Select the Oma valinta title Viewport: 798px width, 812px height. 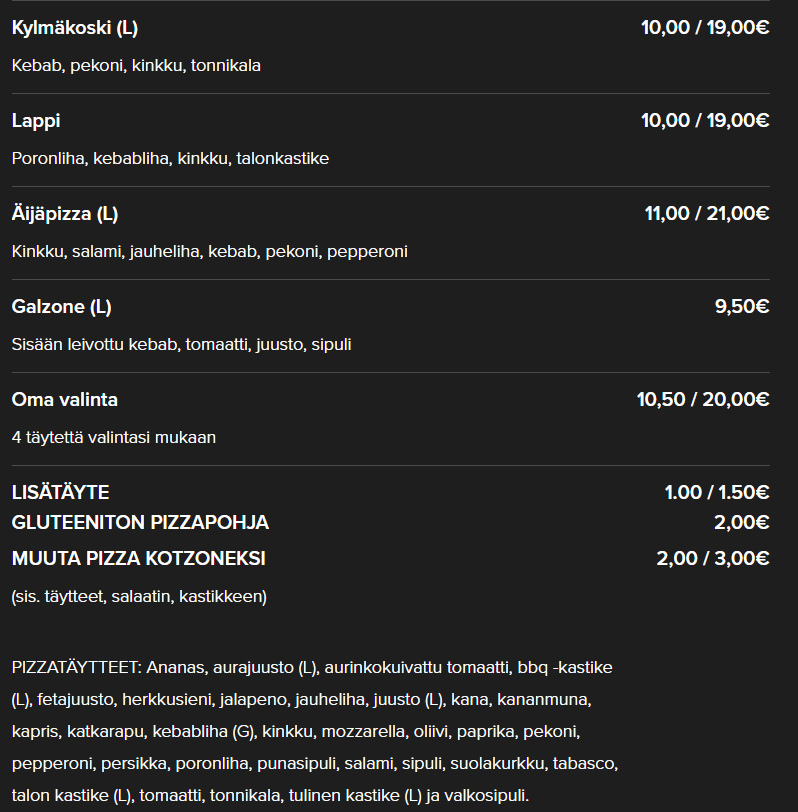click(65, 400)
